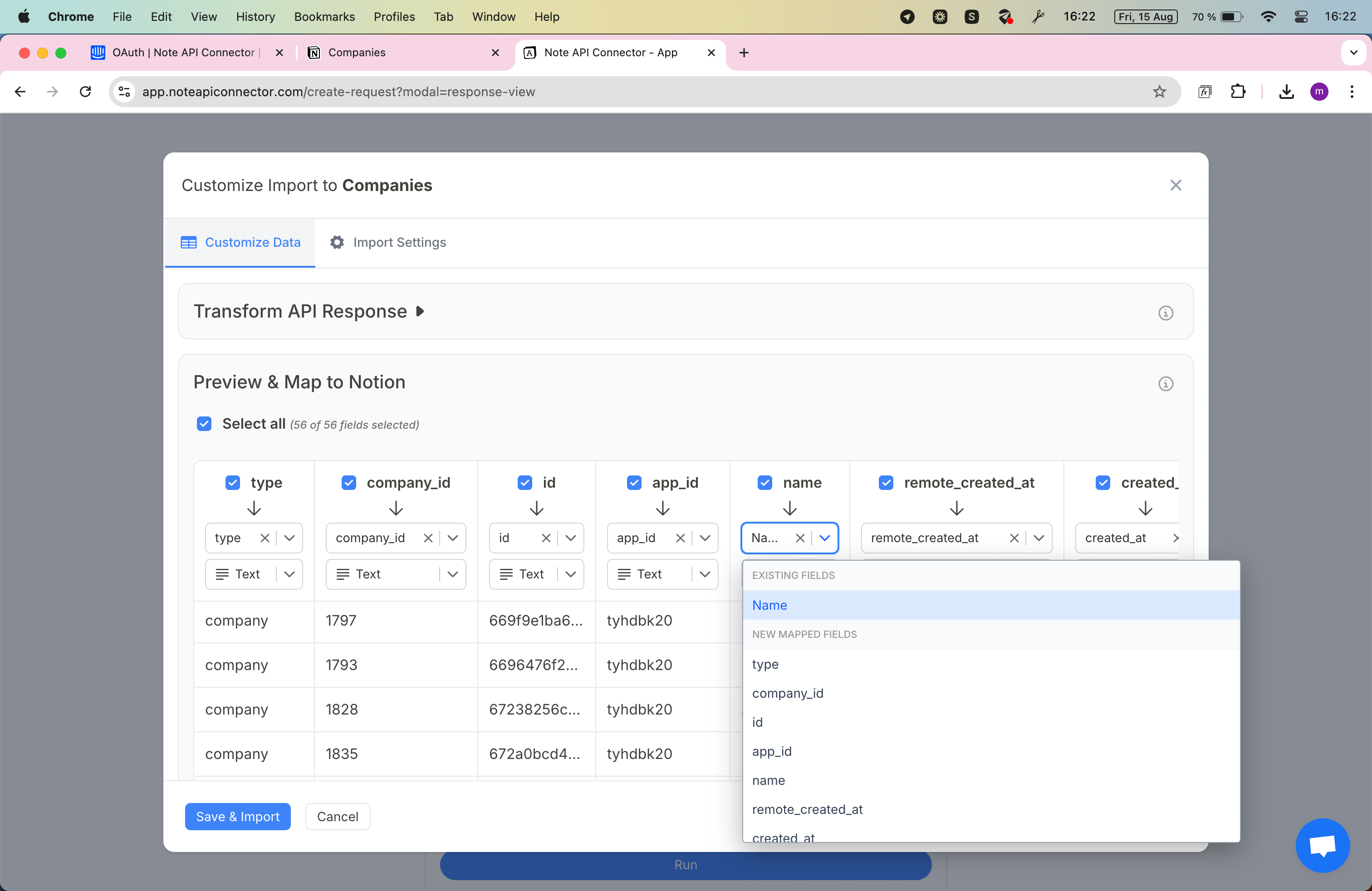Clear the id field mapping
Viewport: 1372px width, 891px height.
pos(546,538)
